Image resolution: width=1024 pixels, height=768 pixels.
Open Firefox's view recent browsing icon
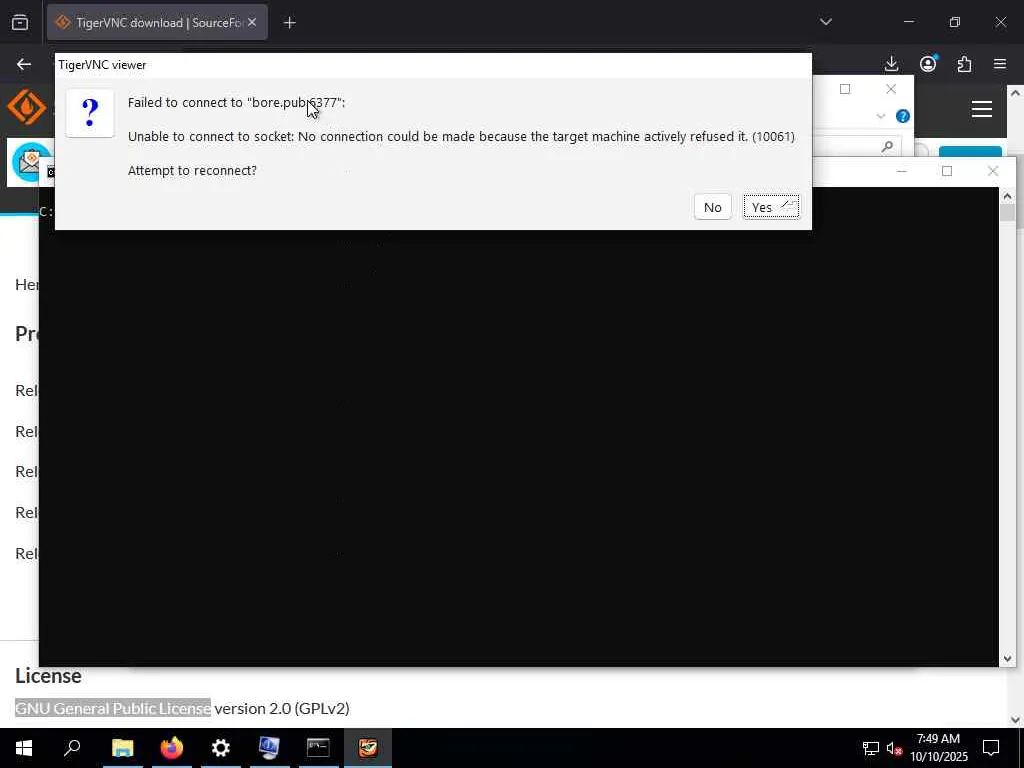[20, 22]
